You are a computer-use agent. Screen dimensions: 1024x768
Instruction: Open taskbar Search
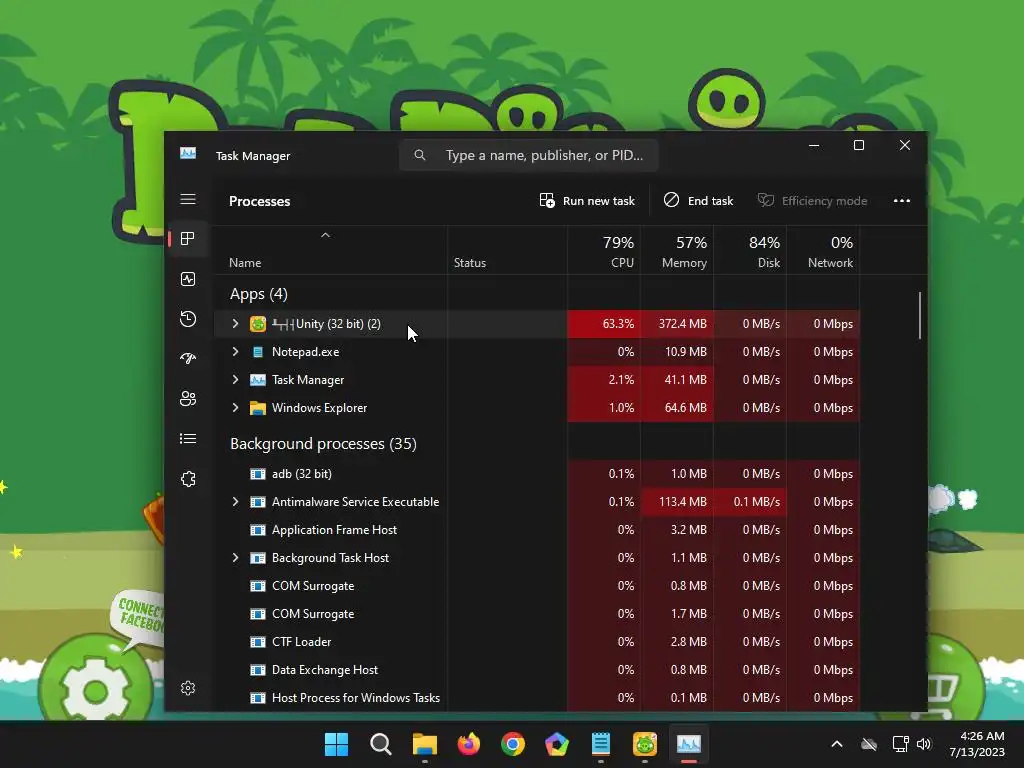tap(381, 744)
